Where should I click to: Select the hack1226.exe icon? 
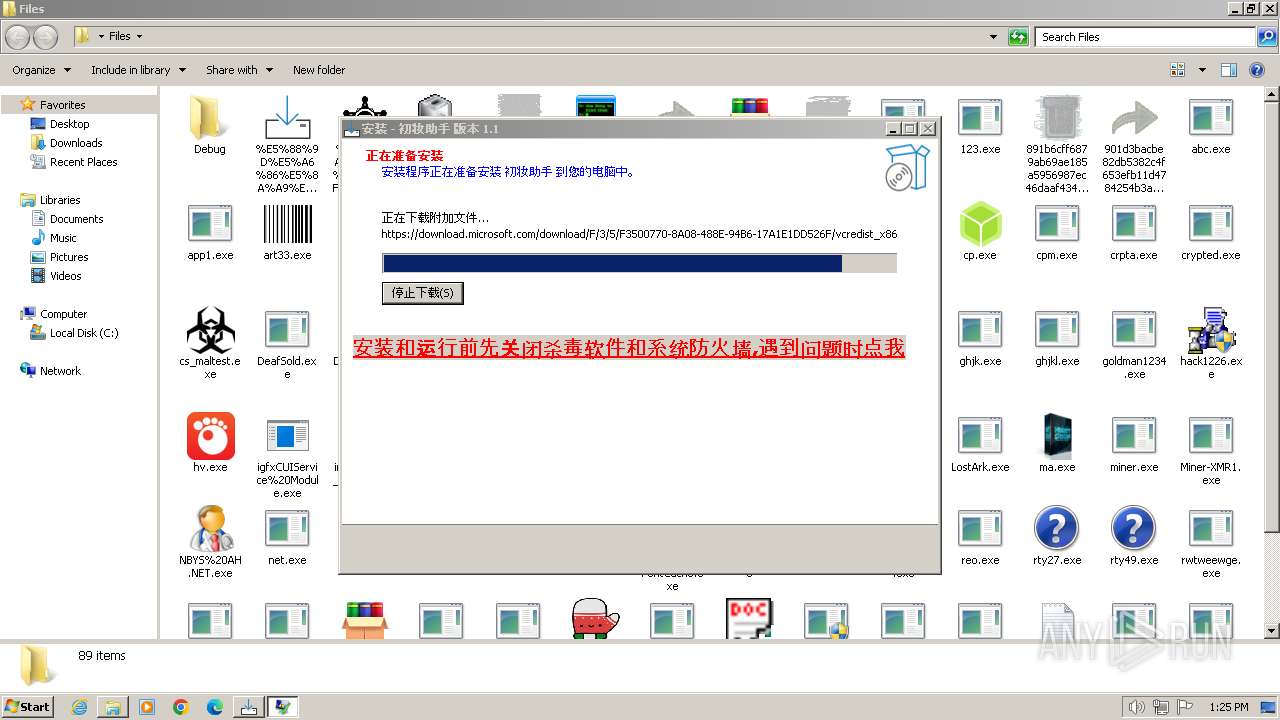tap(1211, 330)
